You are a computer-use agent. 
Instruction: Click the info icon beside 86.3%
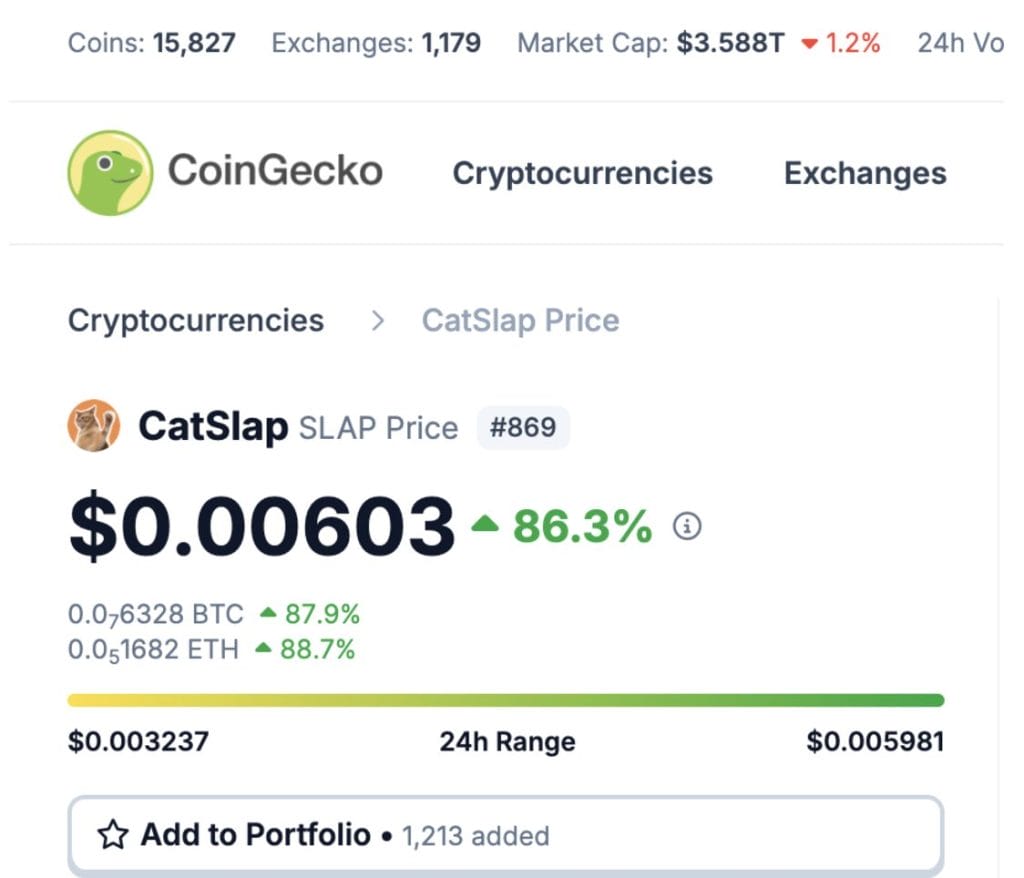tap(687, 526)
